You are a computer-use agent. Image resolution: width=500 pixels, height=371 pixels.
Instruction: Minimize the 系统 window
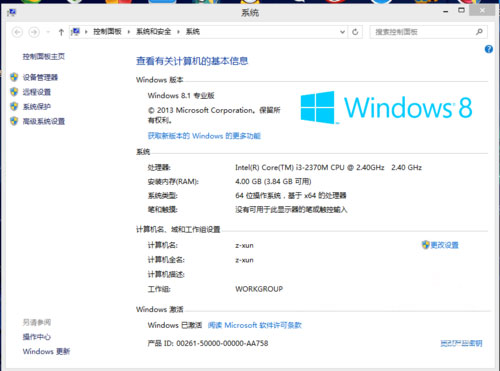click(446, 11)
